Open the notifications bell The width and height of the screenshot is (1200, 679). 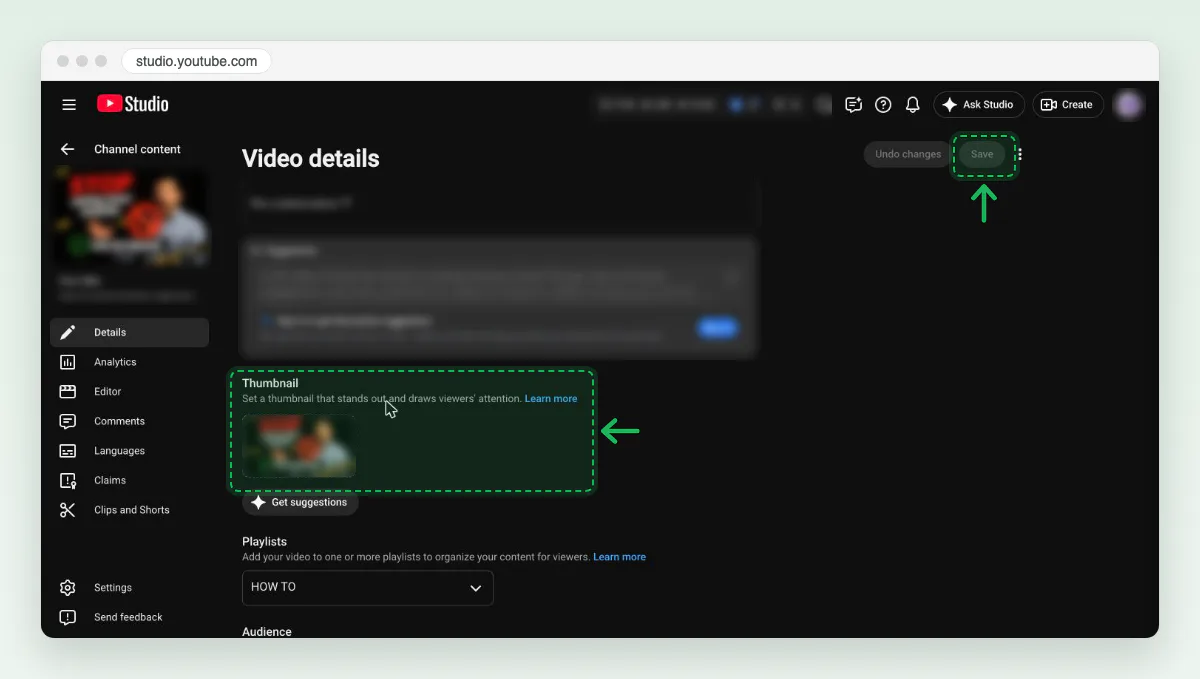[912, 104]
